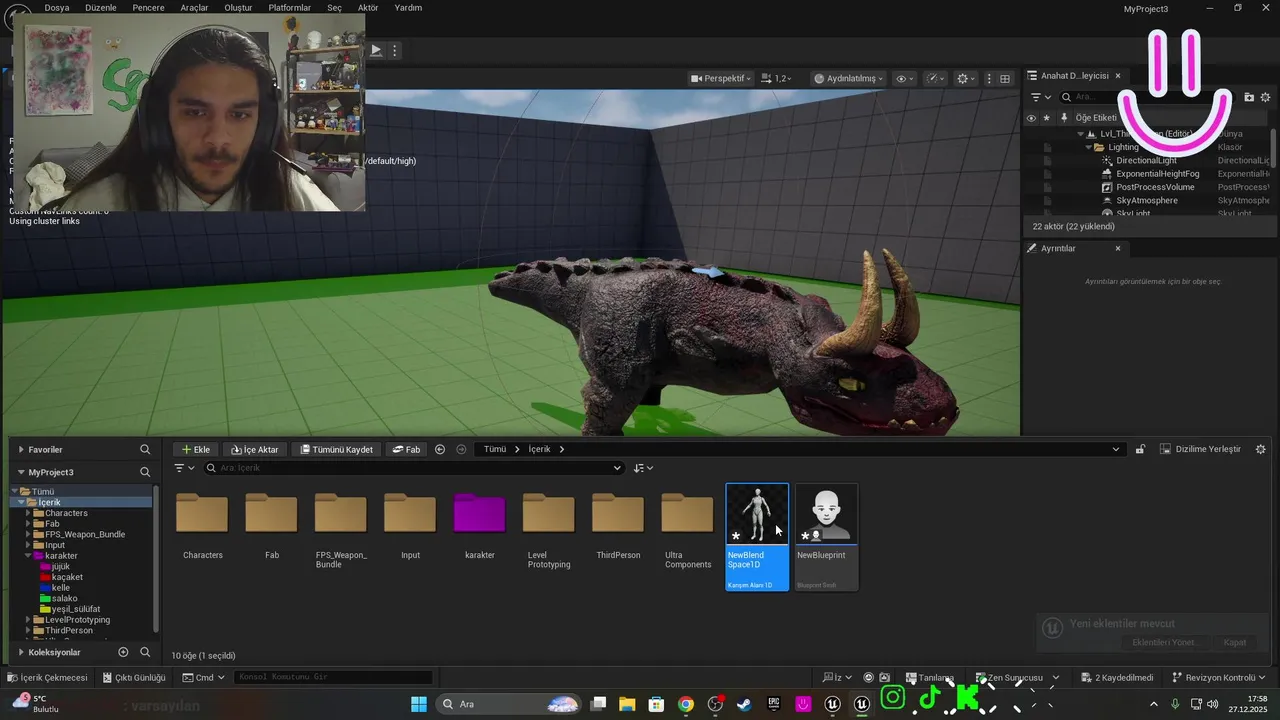
Task: Open the content browser filter dropdown
Action: [x=185, y=468]
